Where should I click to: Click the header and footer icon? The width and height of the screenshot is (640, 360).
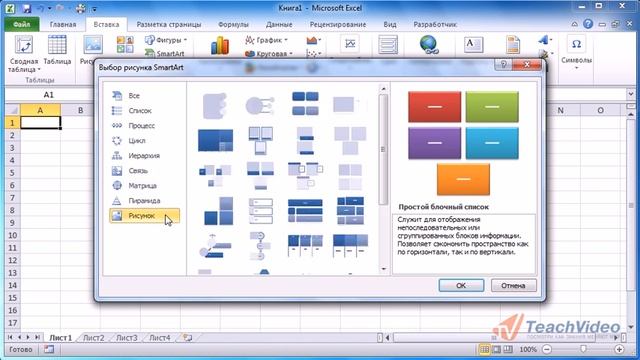pos(513,44)
